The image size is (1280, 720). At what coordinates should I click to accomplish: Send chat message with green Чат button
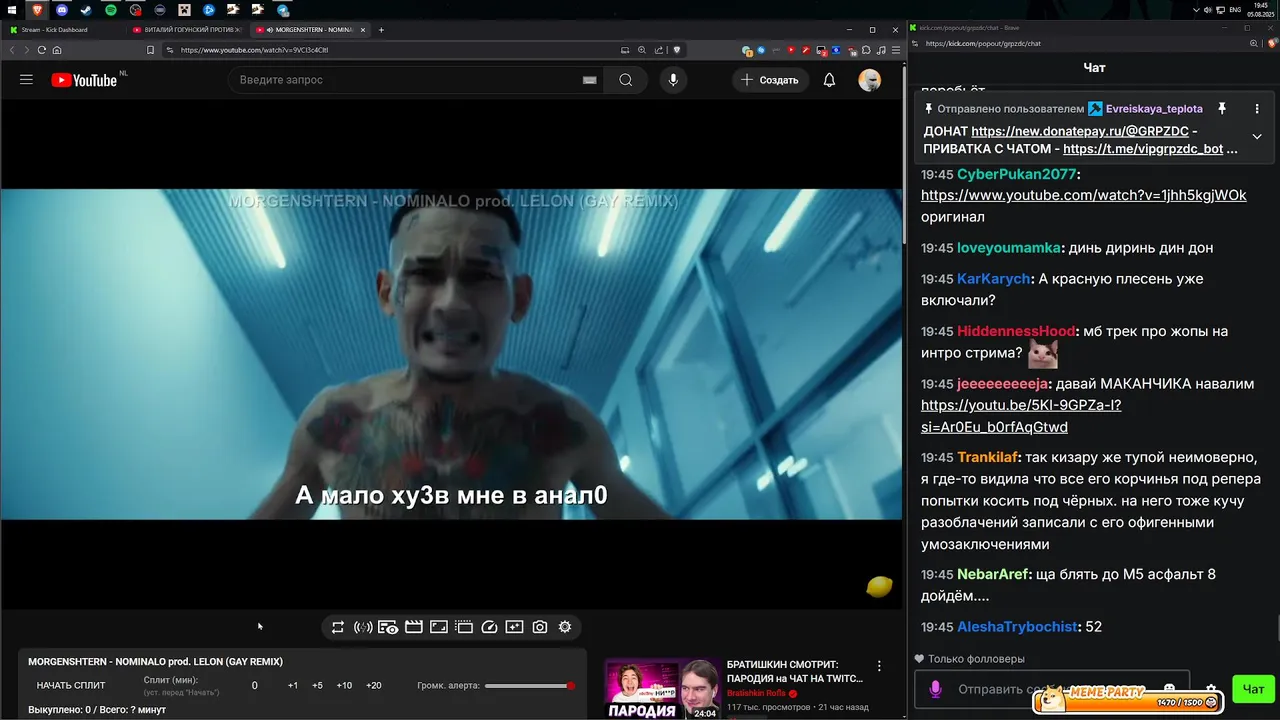pyautogui.click(x=1253, y=689)
